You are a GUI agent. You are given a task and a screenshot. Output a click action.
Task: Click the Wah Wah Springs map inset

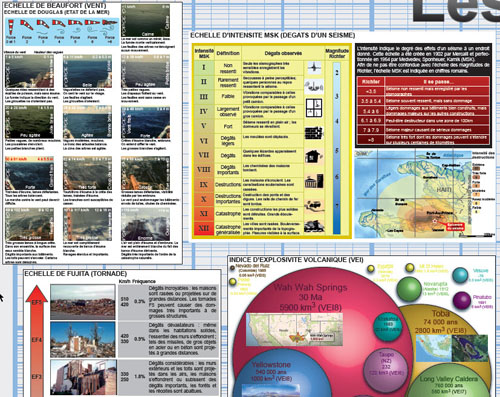pyautogui.click(x=294, y=329)
